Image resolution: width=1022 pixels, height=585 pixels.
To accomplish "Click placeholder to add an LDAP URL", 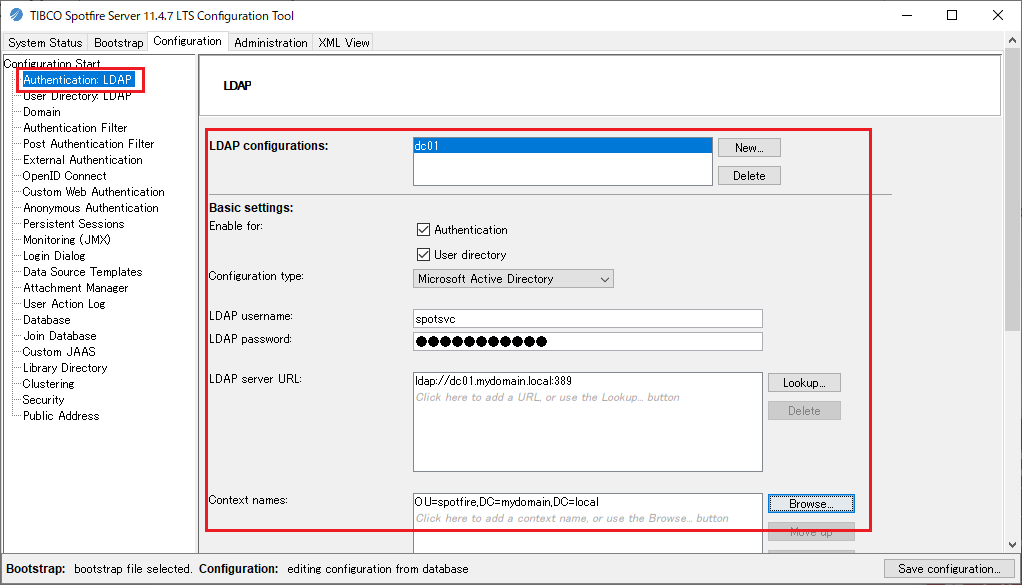I will tap(548, 397).
